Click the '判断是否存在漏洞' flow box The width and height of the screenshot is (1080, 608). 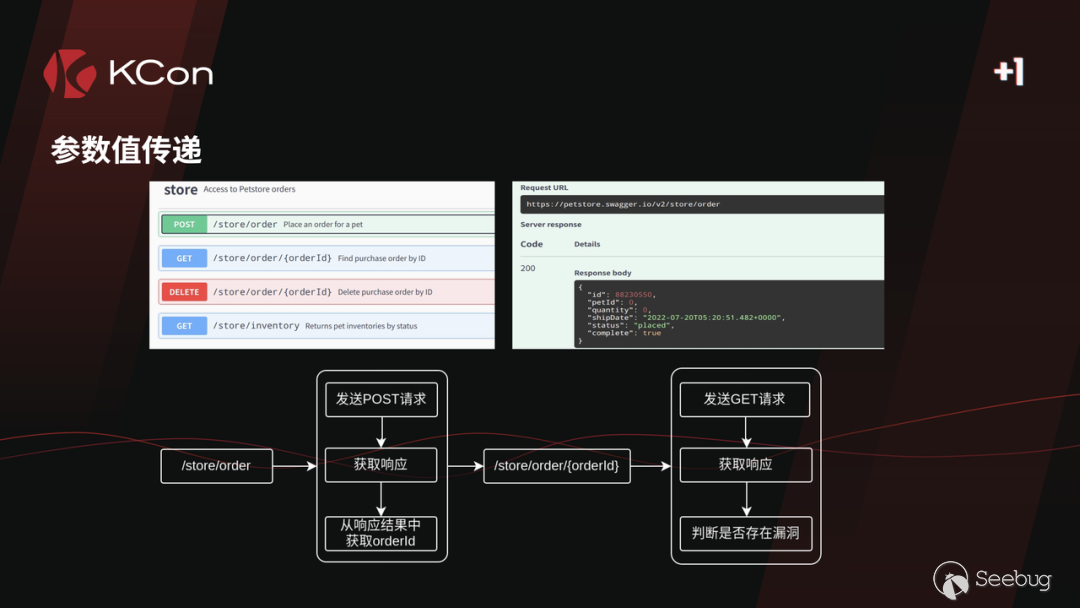coord(746,533)
